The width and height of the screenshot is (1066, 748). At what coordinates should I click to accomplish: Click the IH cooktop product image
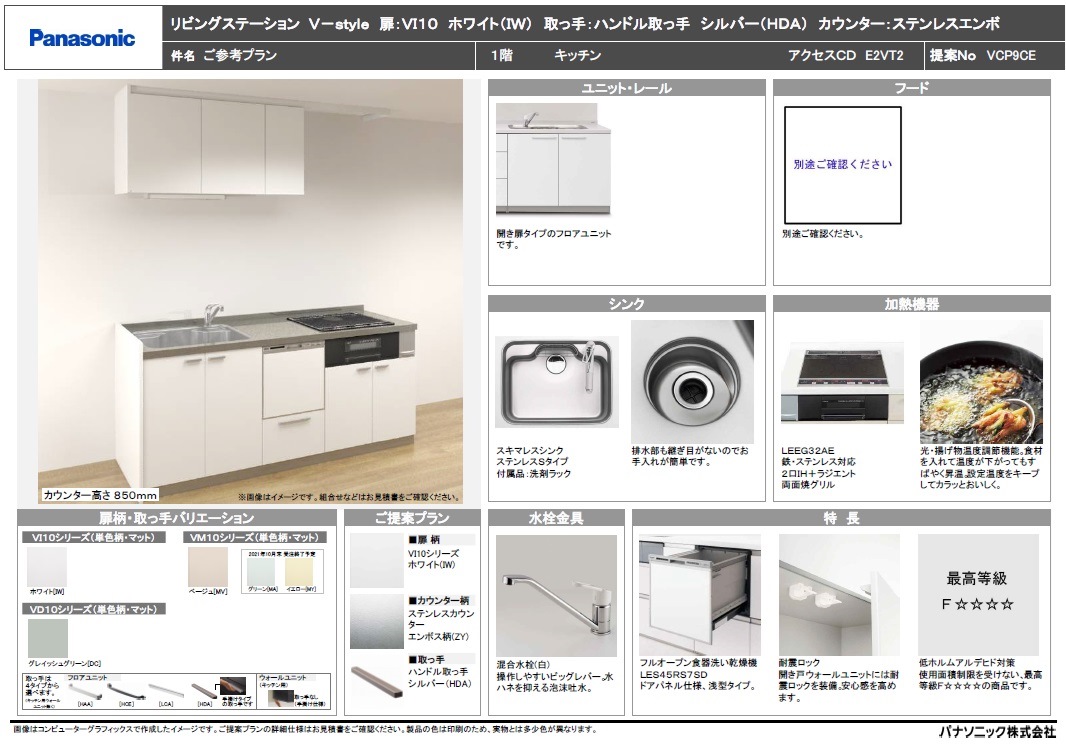click(843, 384)
